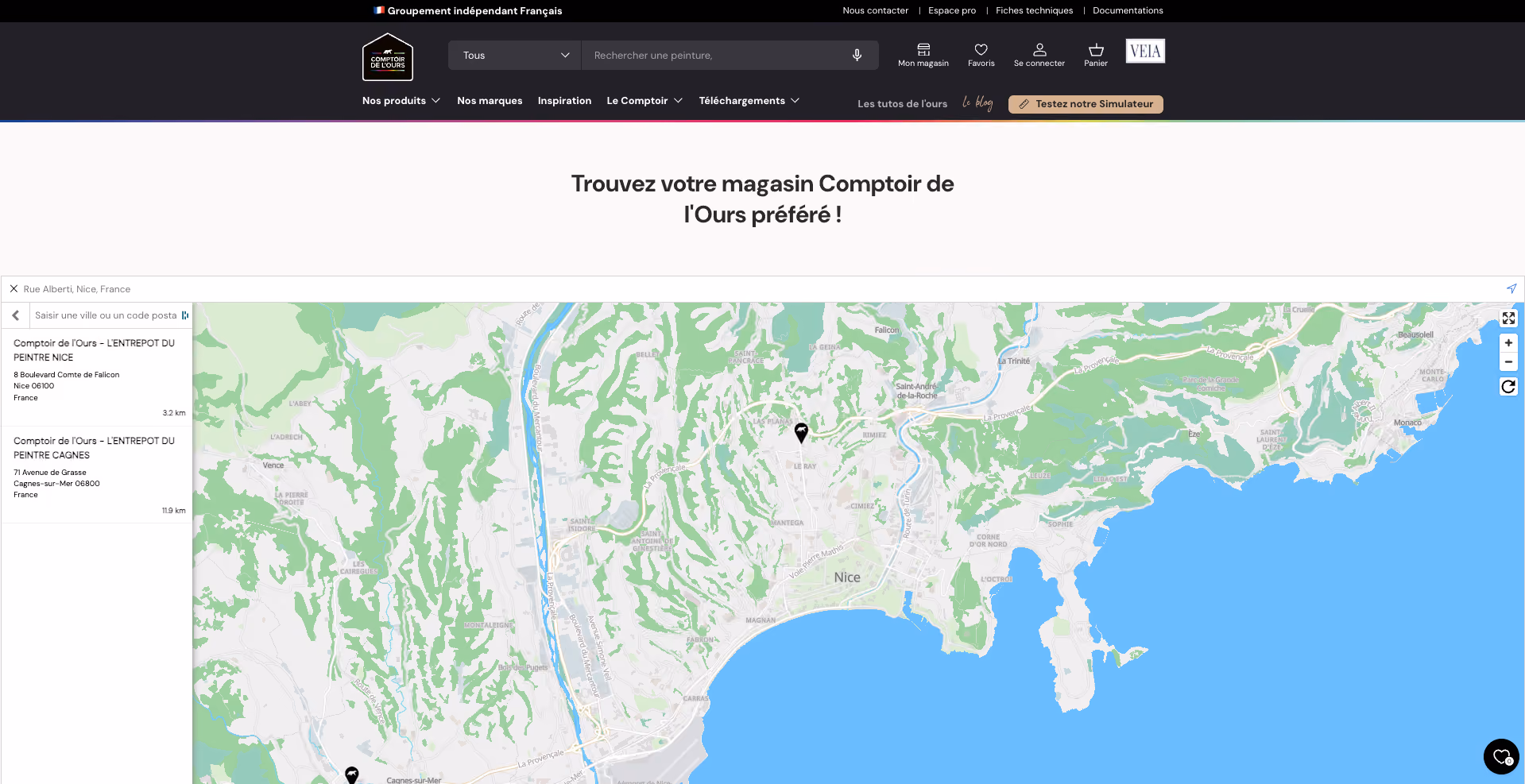Image resolution: width=1525 pixels, height=784 pixels.
Task: Open Favoris heart icon in header
Action: pos(981,55)
